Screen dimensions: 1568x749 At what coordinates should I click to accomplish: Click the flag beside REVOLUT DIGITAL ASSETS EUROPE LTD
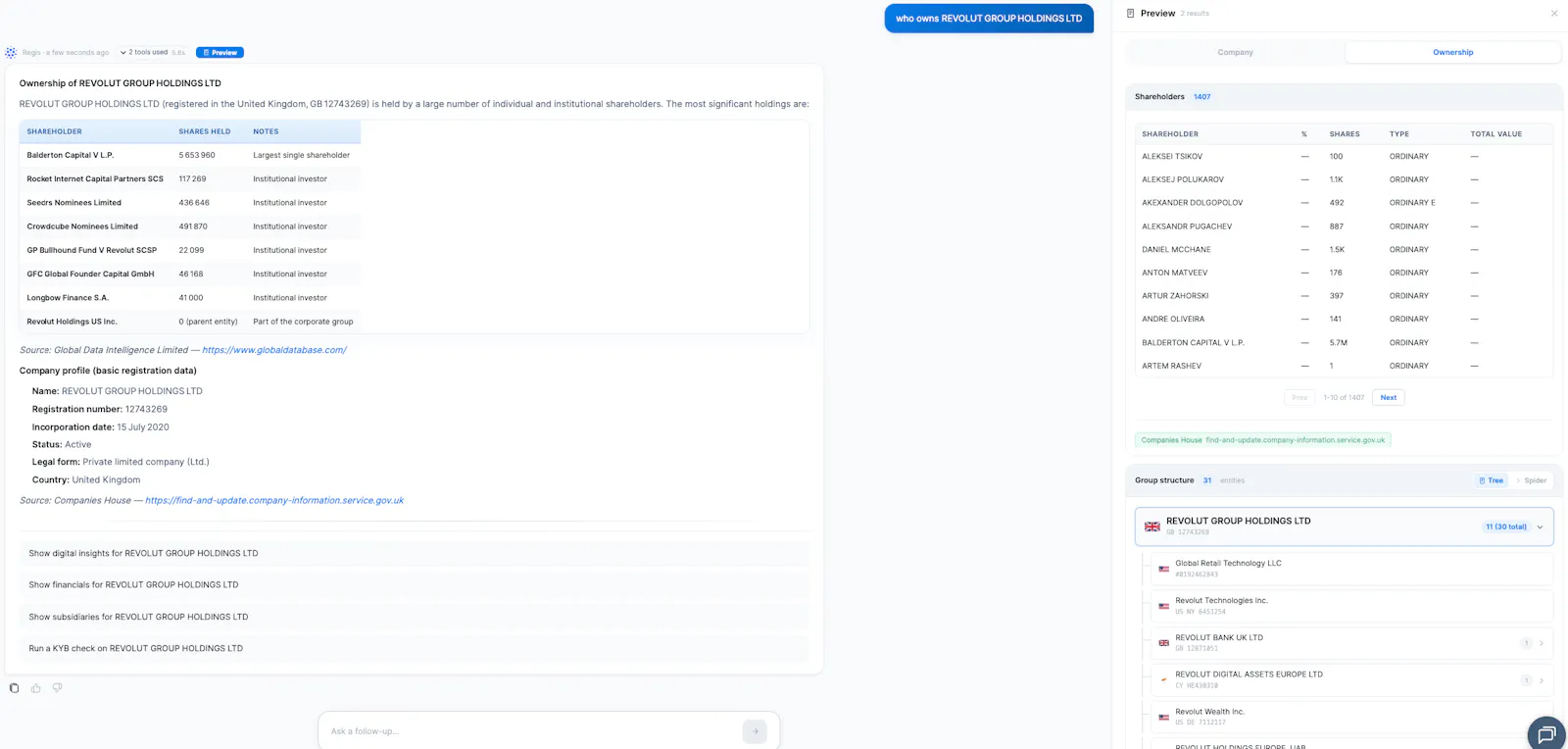pos(1164,679)
